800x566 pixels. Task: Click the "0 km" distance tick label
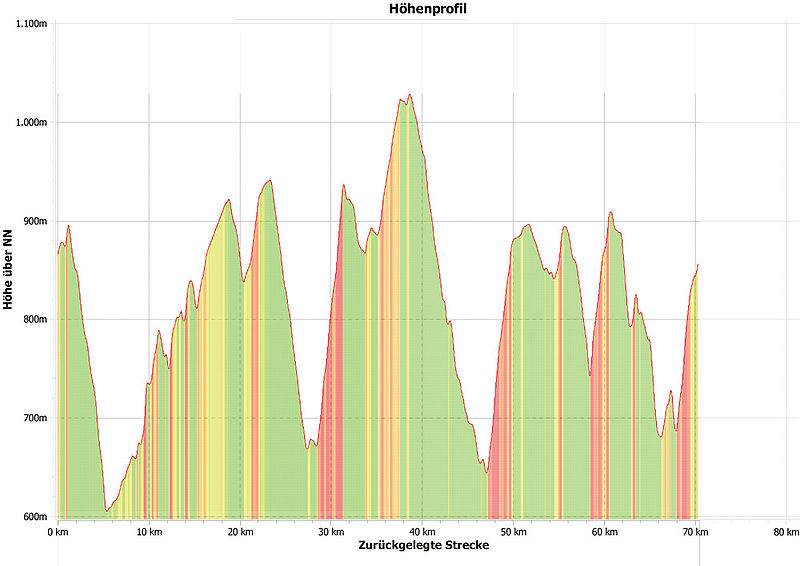tap(58, 532)
